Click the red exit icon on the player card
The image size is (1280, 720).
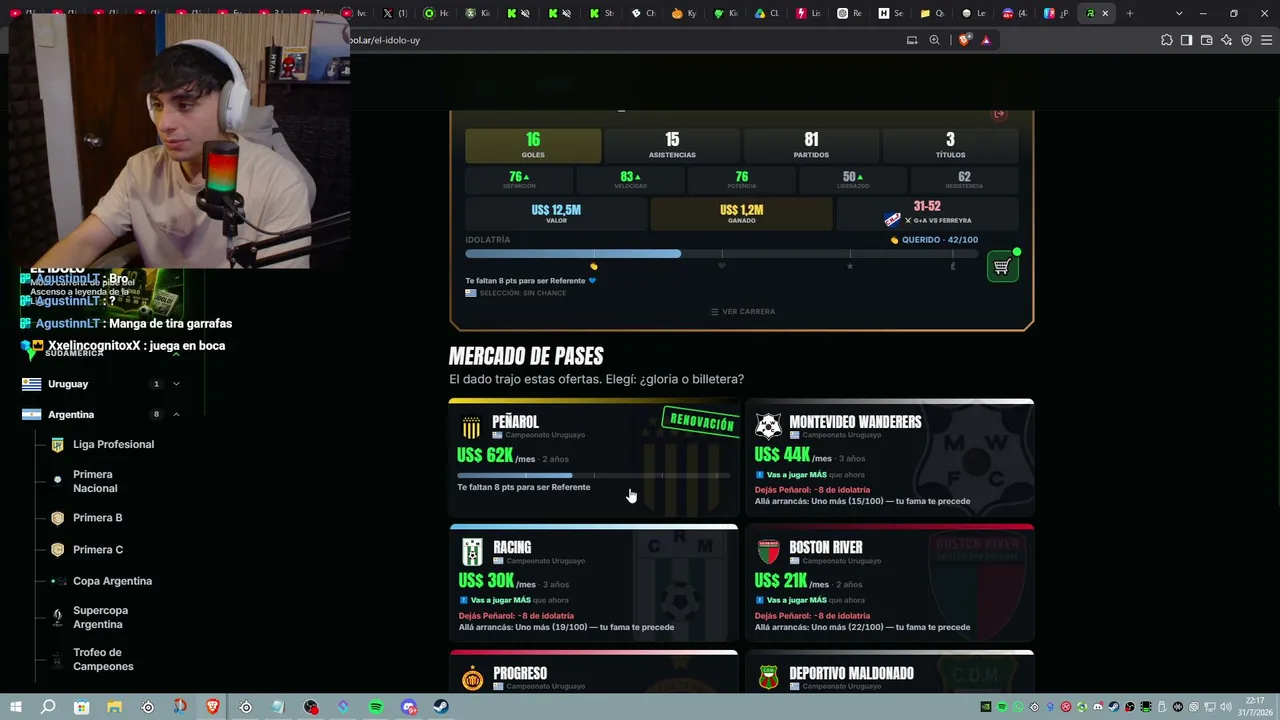998,114
